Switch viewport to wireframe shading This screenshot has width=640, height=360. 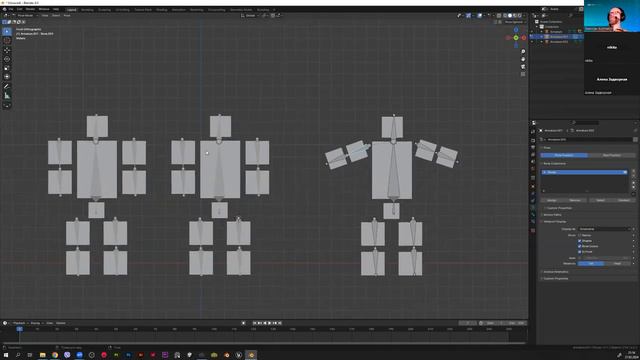coord(504,16)
